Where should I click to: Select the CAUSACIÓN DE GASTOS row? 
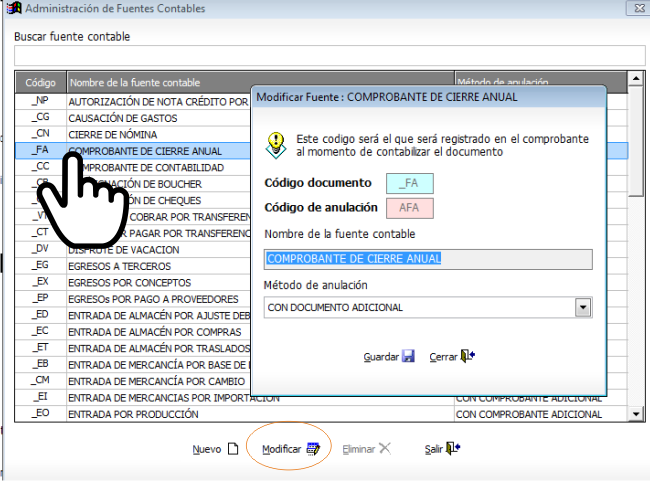coord(133,118)
